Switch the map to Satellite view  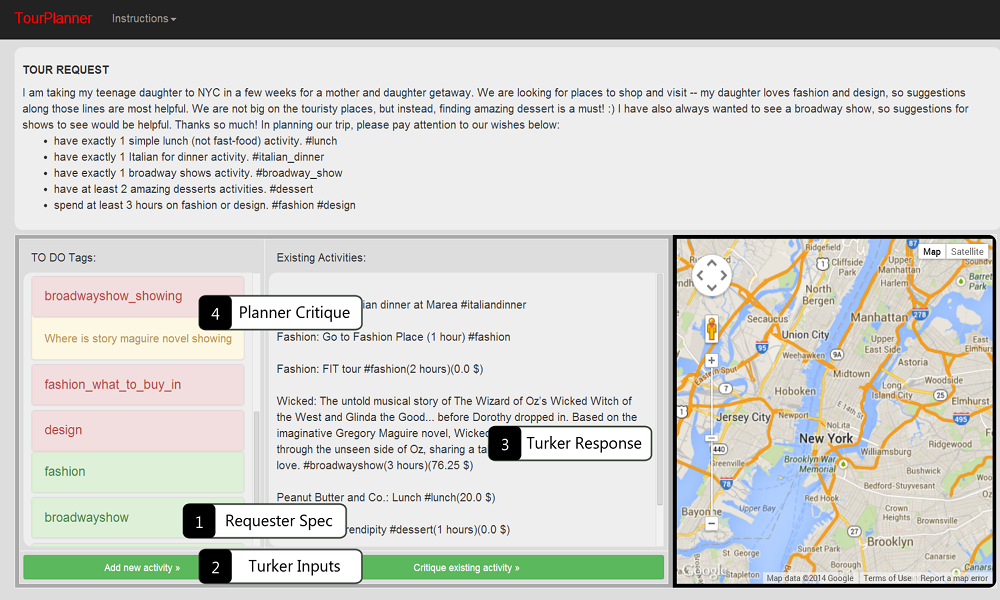coord(967,252)
